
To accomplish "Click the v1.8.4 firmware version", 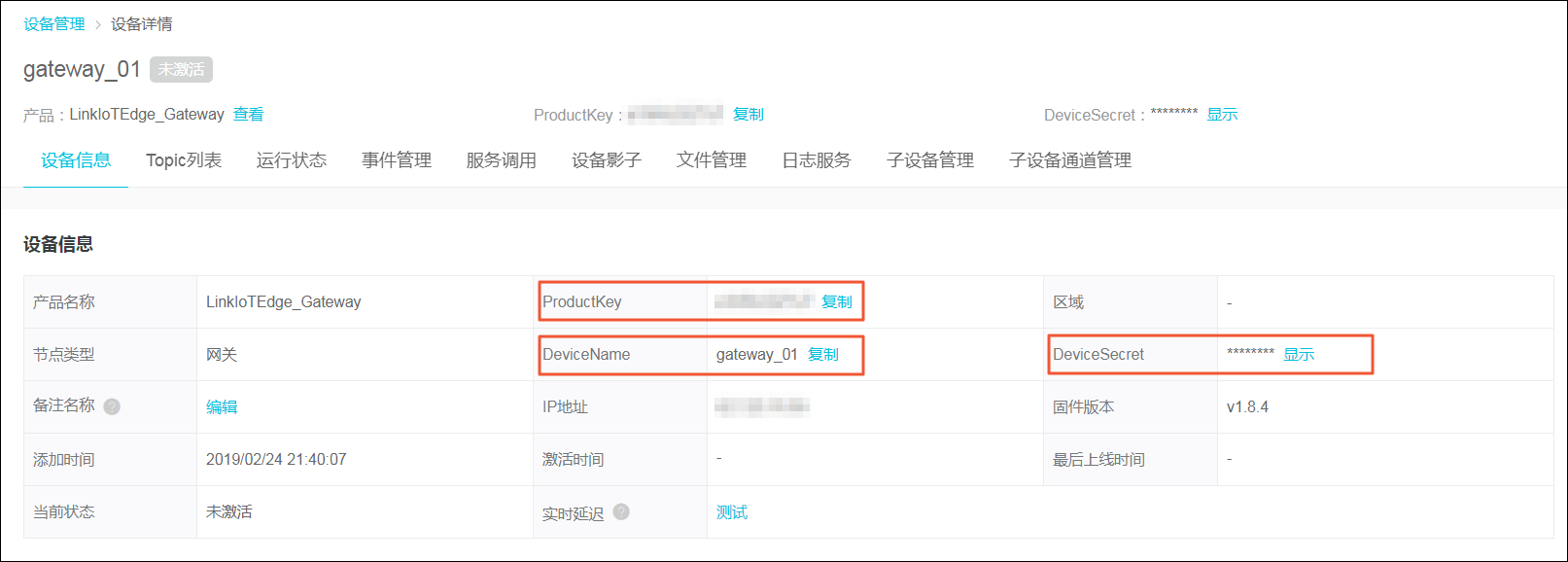I will [x=1247, y=406].
